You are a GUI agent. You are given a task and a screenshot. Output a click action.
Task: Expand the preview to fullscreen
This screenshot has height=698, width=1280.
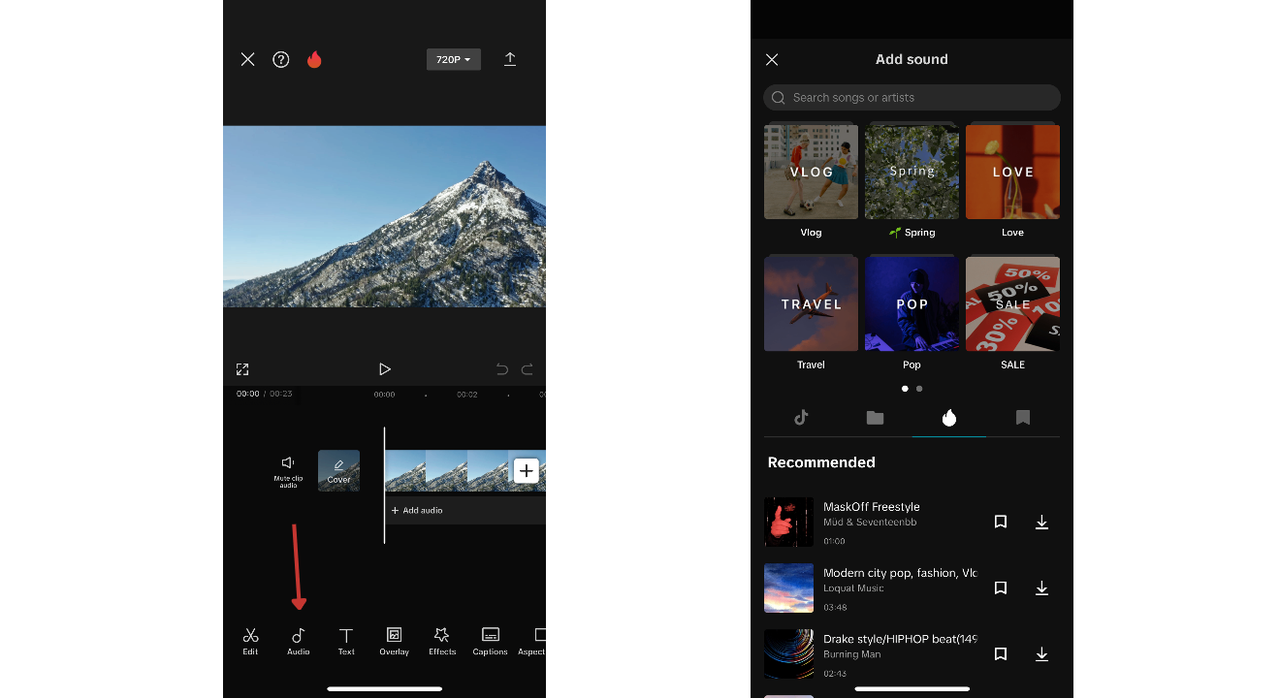[242, 369]
